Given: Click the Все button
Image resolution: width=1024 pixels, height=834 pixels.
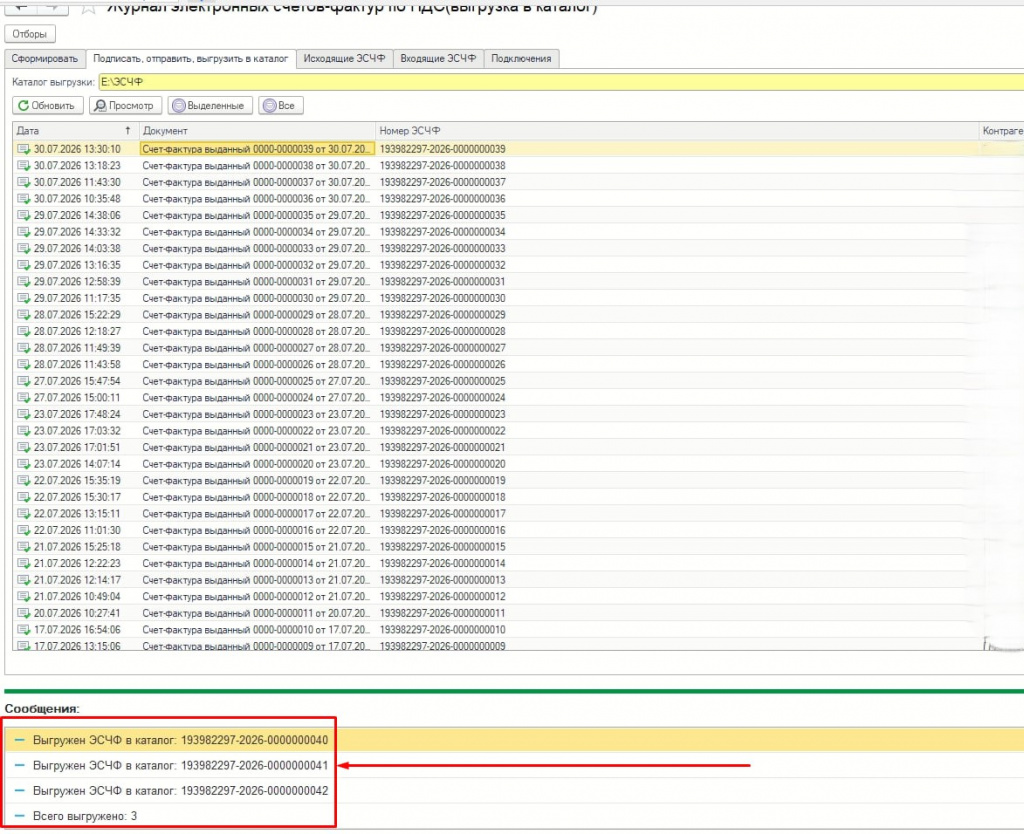Looking at the screenshot, I should click(281, 106).
